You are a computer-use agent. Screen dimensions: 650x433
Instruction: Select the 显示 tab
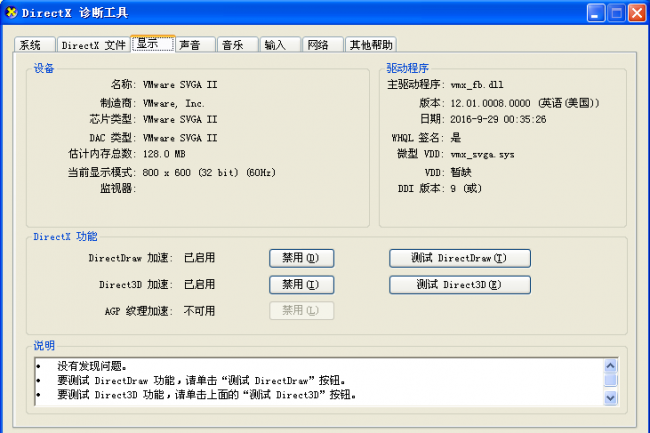click(x=153, y=44)
